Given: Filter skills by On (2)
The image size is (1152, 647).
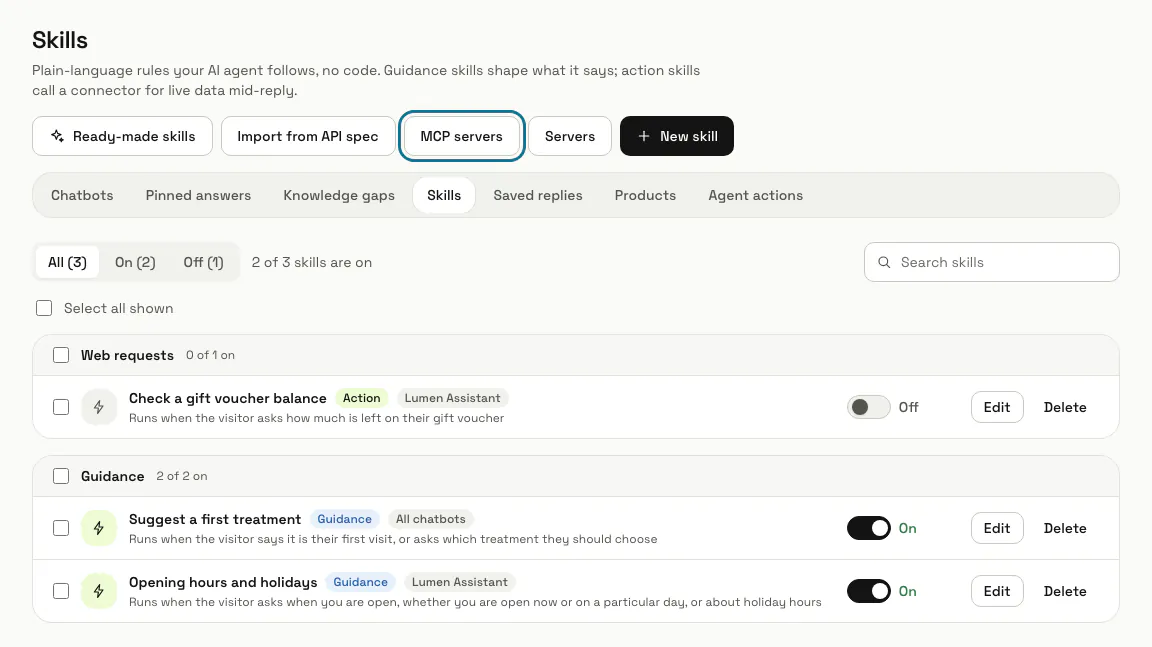Looking at the screenshot, I should (135, 262).
